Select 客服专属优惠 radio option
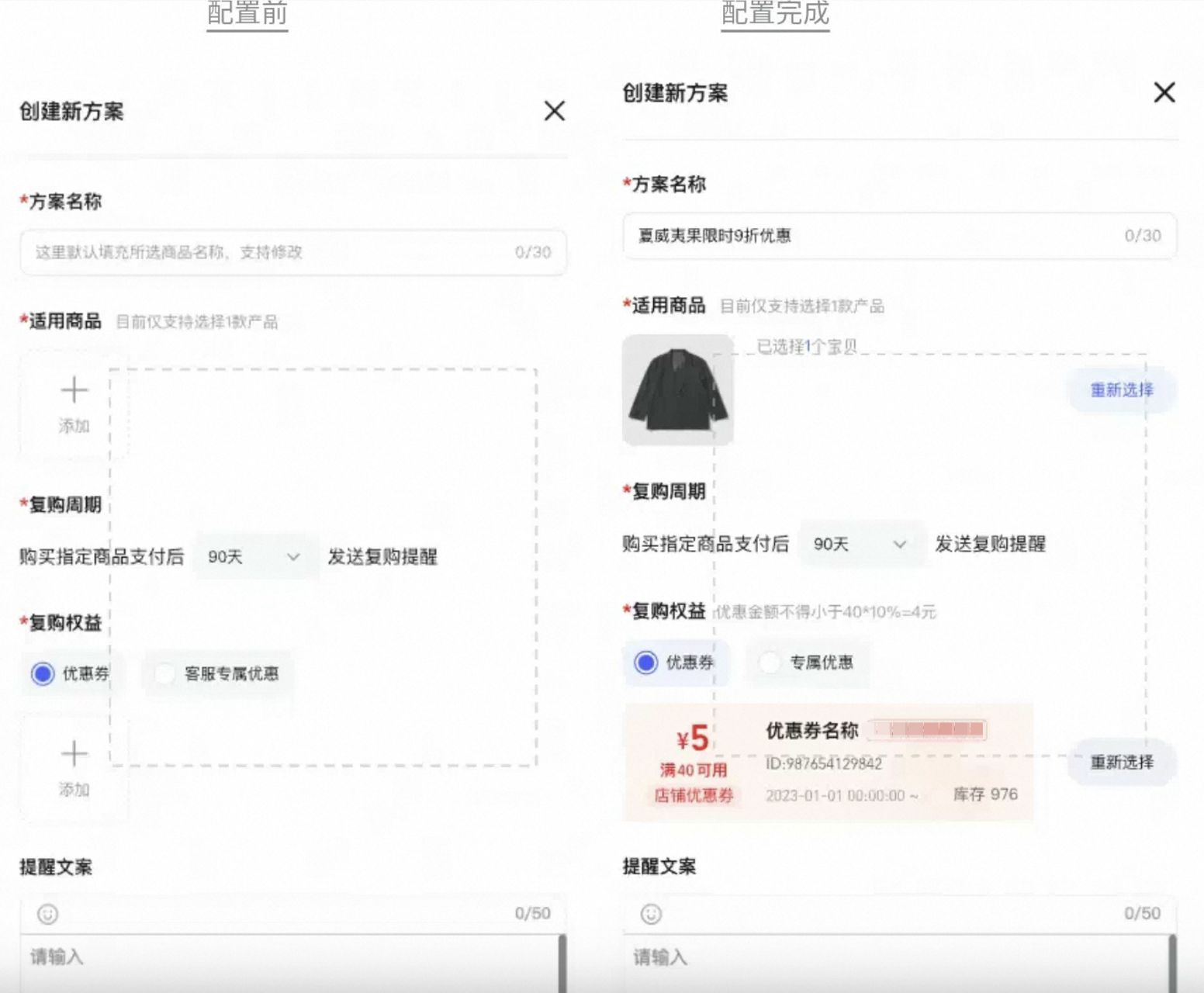The width and height of the screenshot is (1204, 993). click(164, 673)
